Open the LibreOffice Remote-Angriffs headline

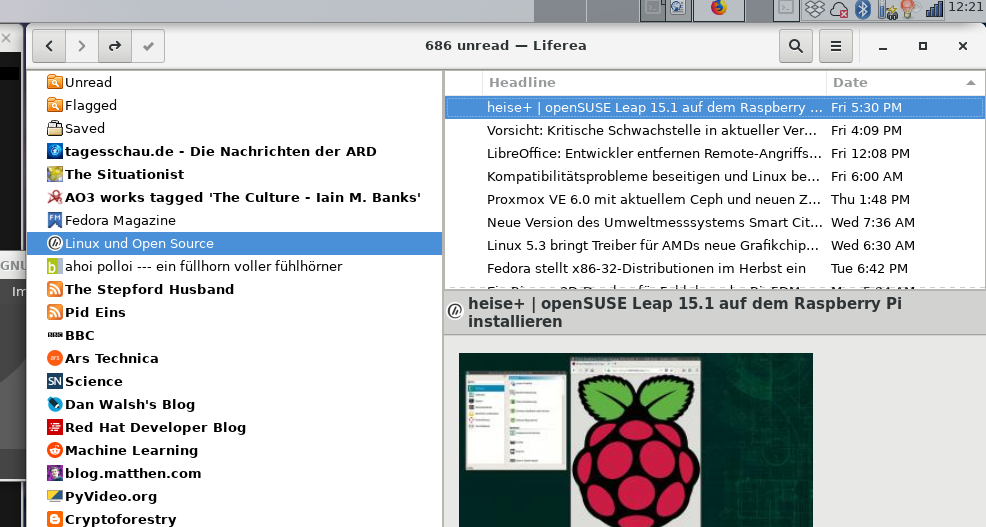tap(715, 153)
